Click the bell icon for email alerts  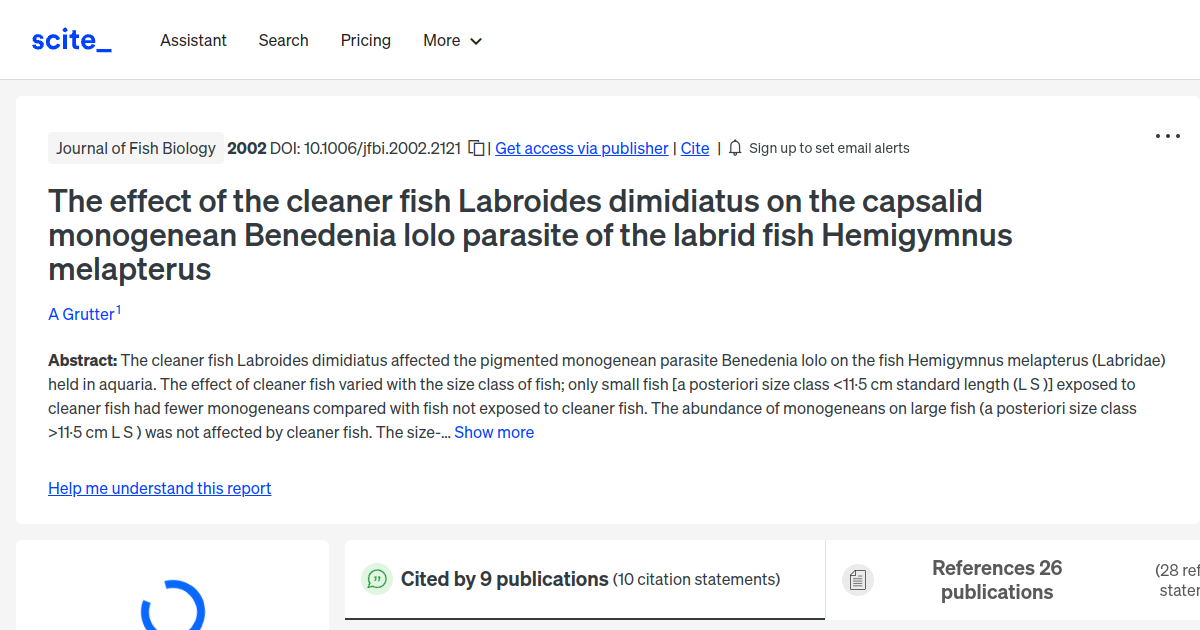pos(735,147)
